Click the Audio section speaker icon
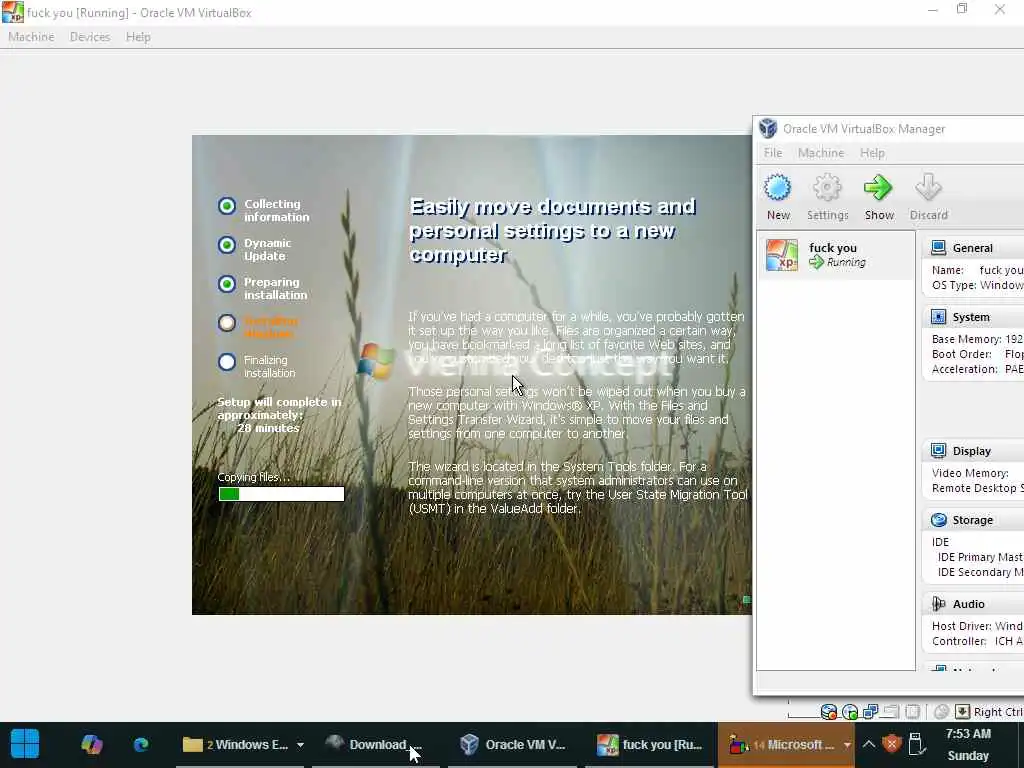 click(938, 604)
